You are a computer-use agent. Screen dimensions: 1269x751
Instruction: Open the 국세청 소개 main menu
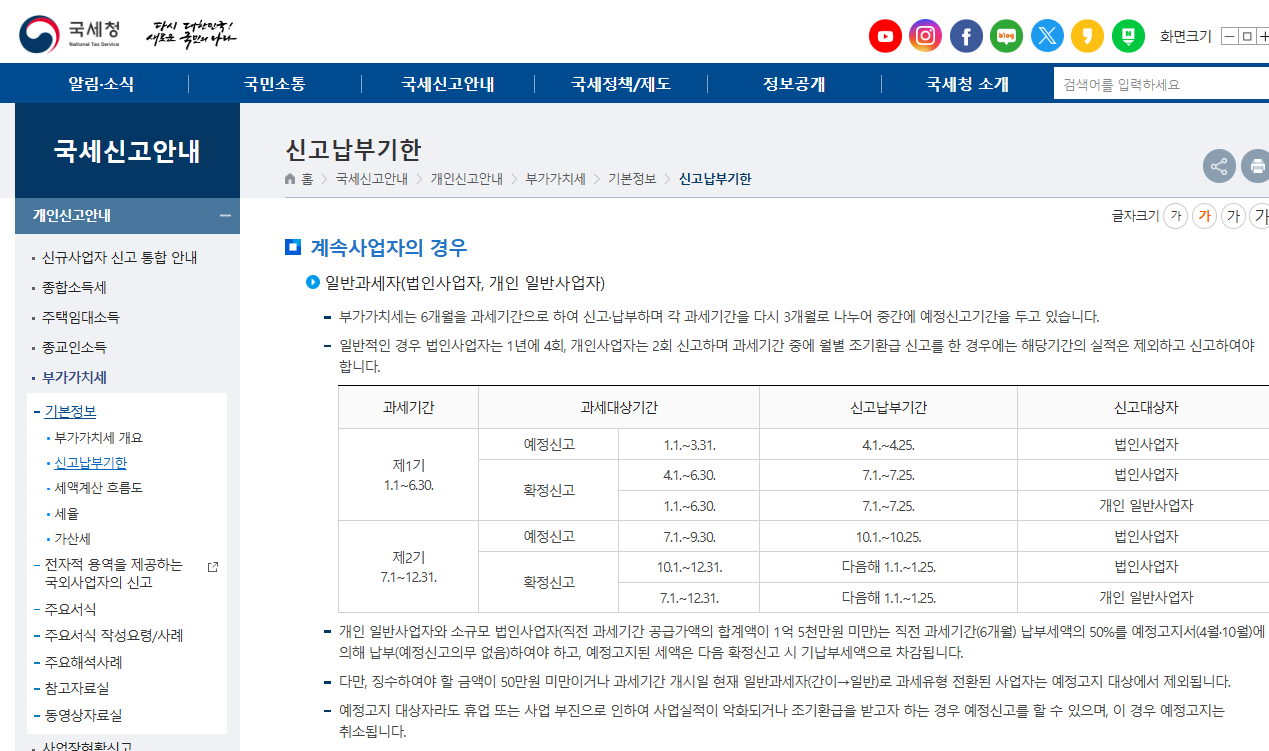(967, 84)
